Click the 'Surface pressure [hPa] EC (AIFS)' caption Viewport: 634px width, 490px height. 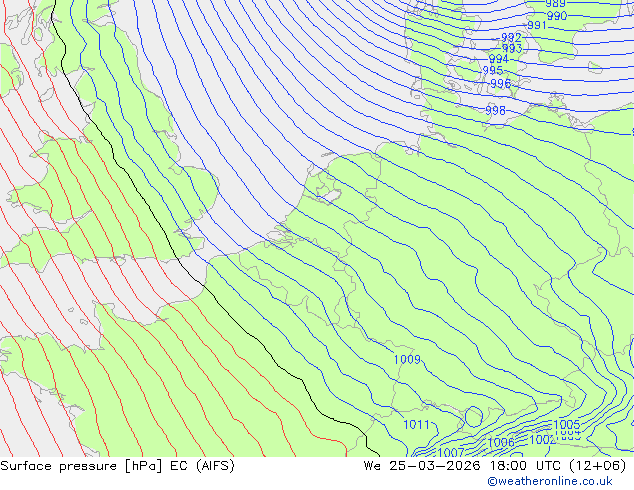click(x=117, y=466)
